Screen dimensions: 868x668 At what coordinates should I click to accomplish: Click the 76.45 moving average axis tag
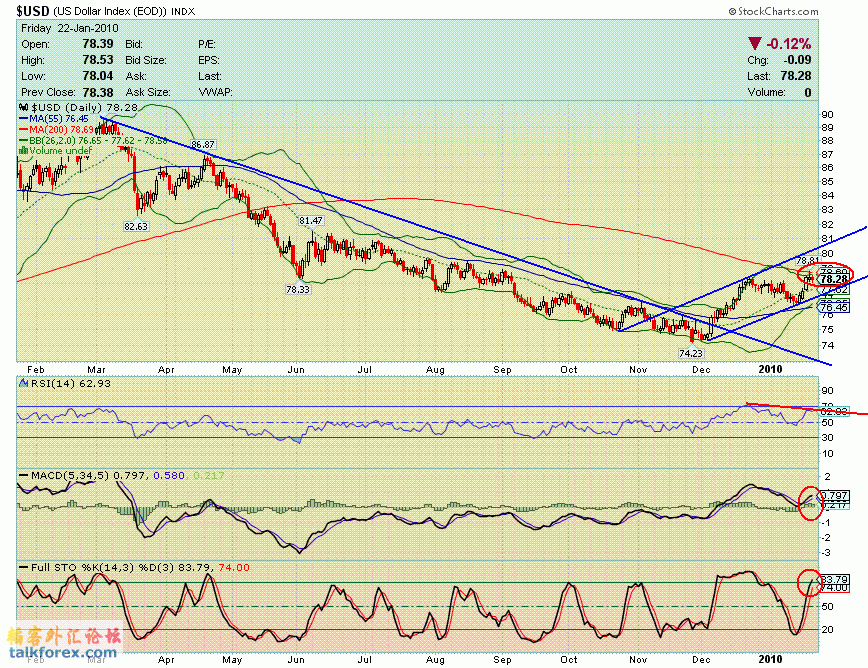point(834,307)
